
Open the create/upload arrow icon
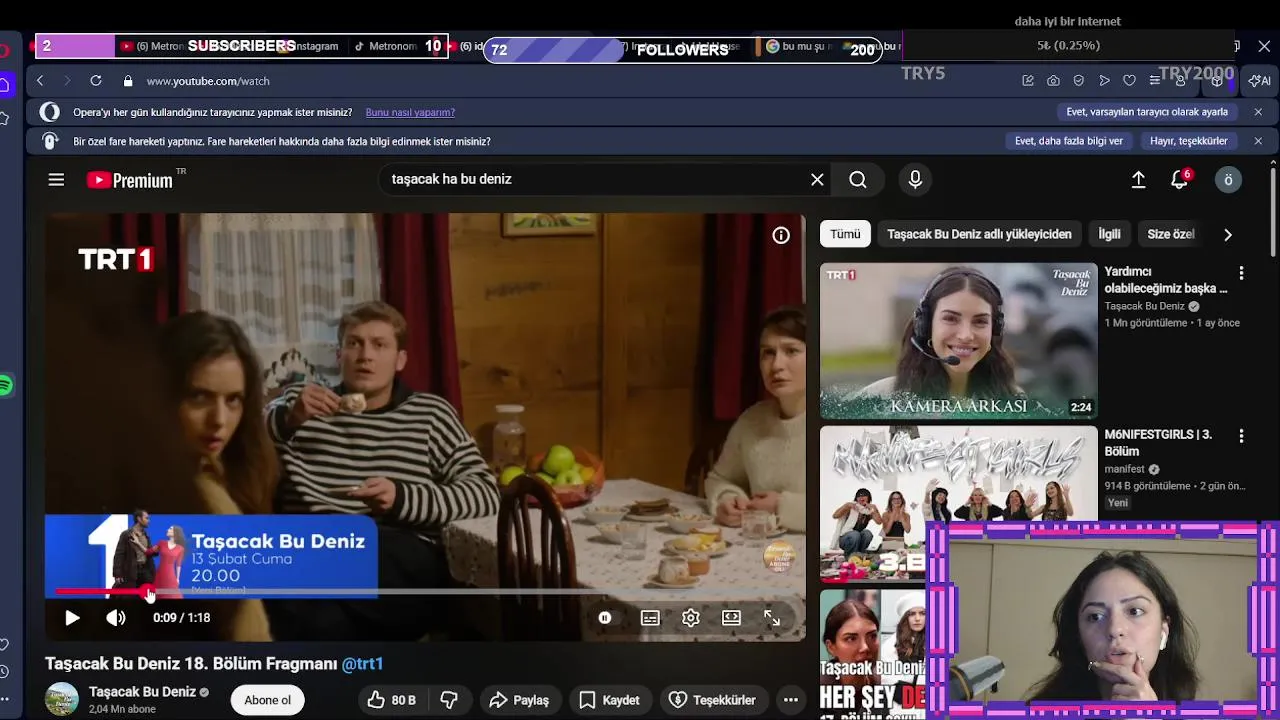(x=1138, y=179)
